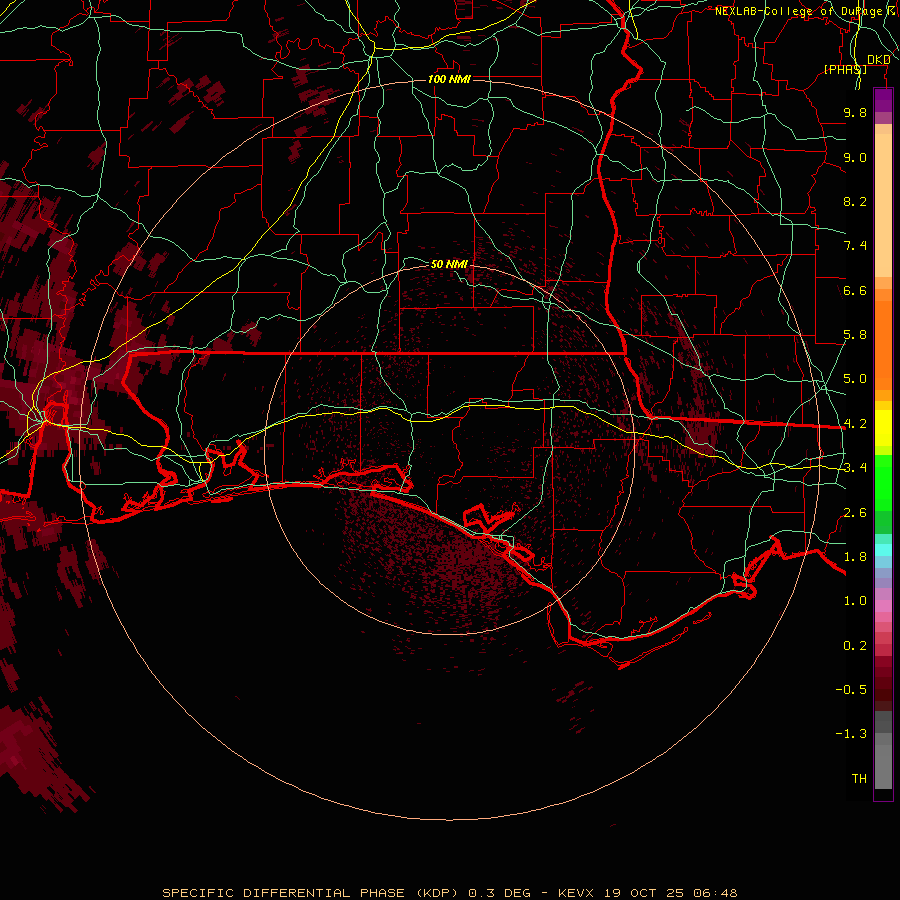Screen dimensions: 900x900
Task: Click the 1.0 legend value
Action: click(855, 601)
